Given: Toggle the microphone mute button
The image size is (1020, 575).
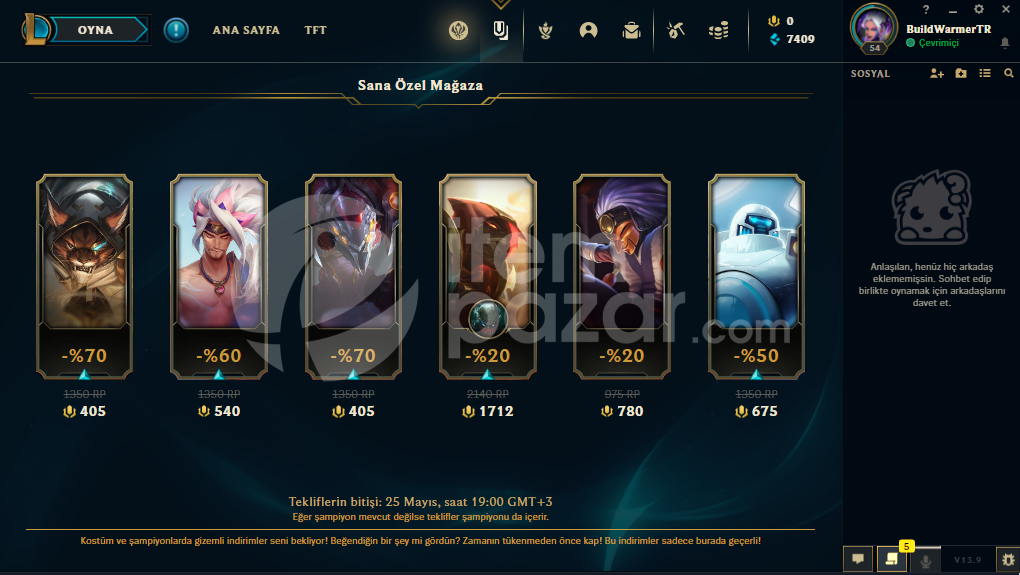Looking at the screenshot, I should (x=925, y=559).
